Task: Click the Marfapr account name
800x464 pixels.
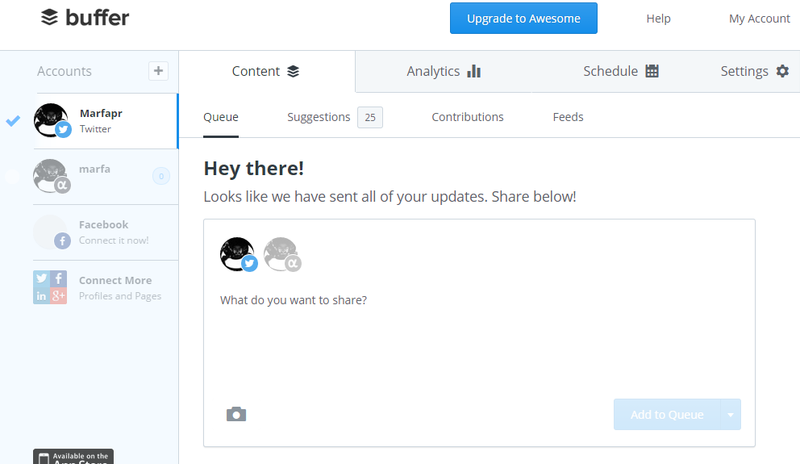Action: (101, 113)
